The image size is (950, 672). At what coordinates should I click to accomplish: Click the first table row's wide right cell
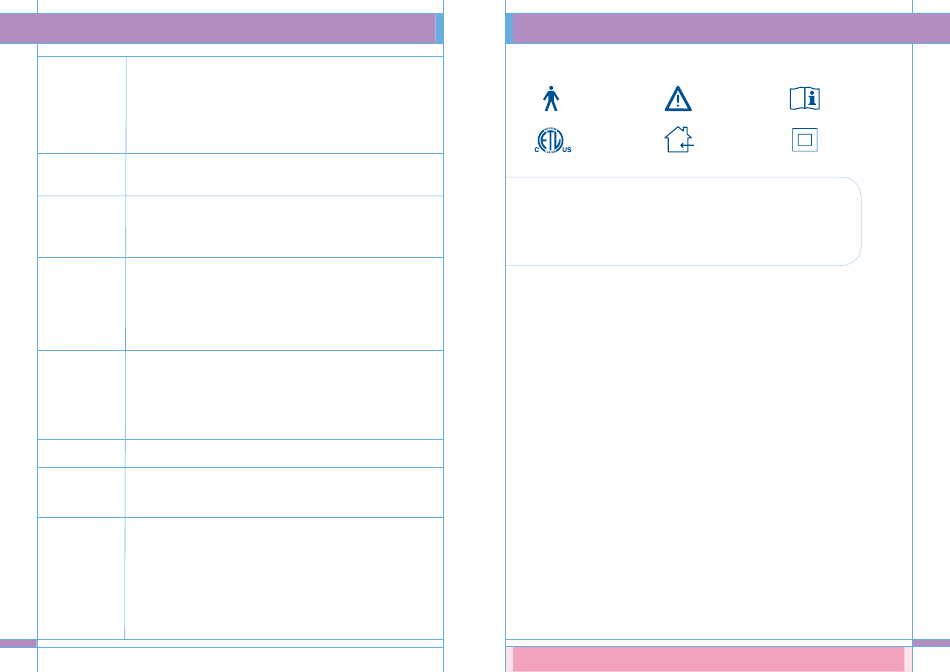tap(285, 105)
